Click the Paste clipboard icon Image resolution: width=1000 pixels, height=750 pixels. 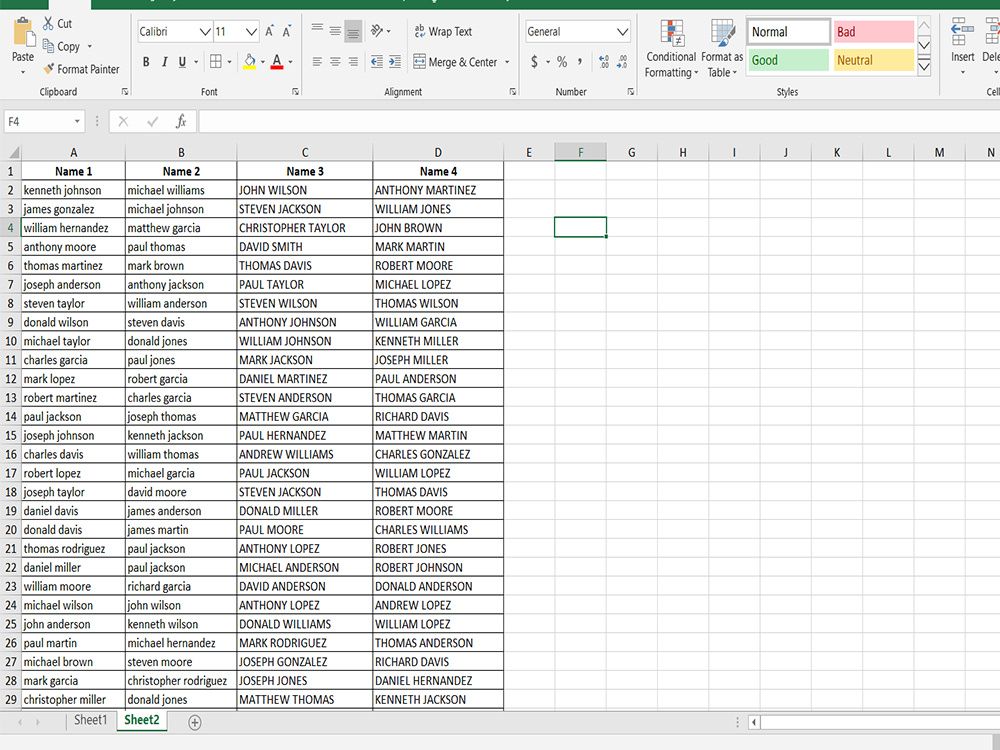click(24, 33)
